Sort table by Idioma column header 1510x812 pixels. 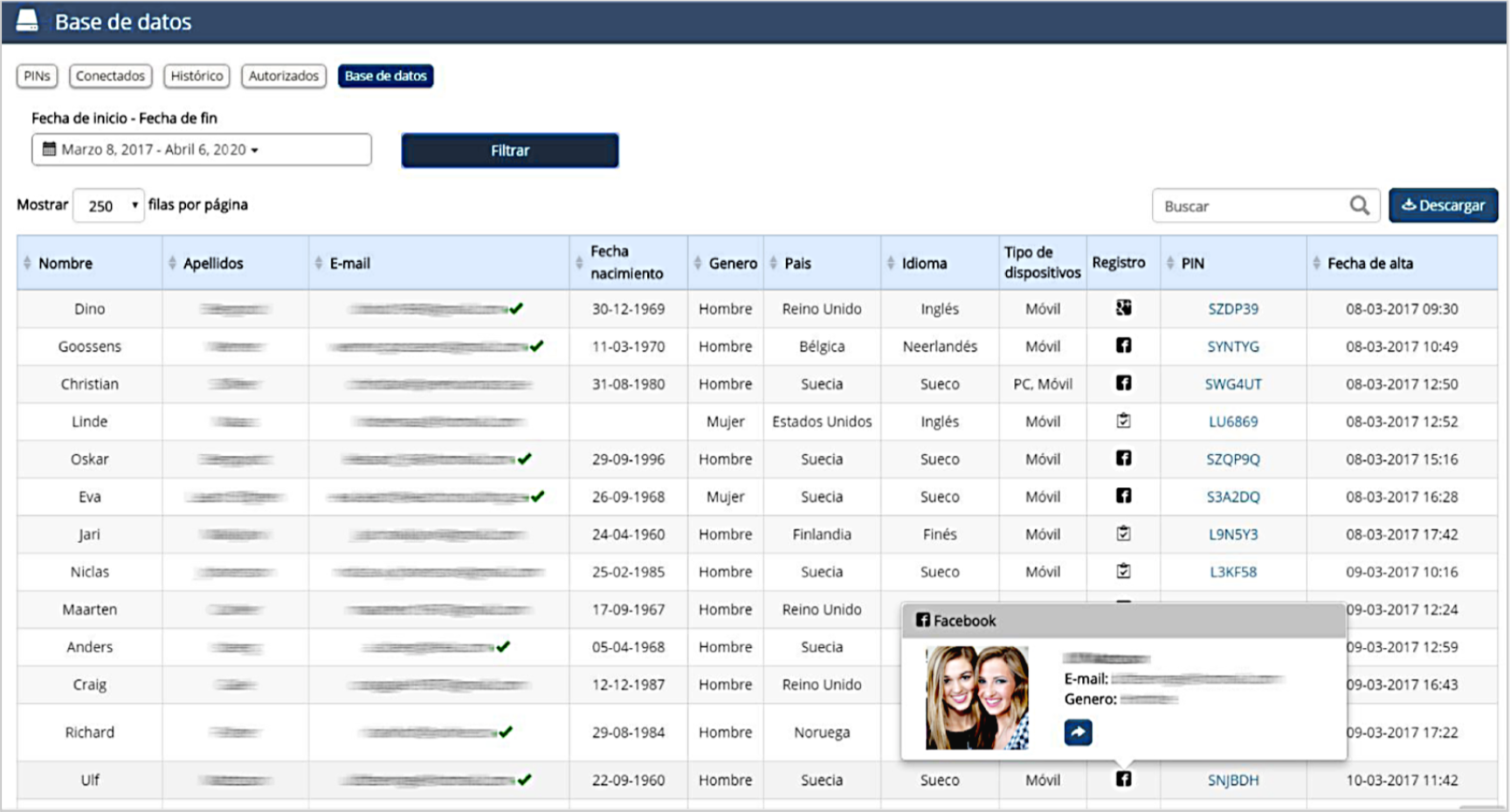[x=923, y=263]
